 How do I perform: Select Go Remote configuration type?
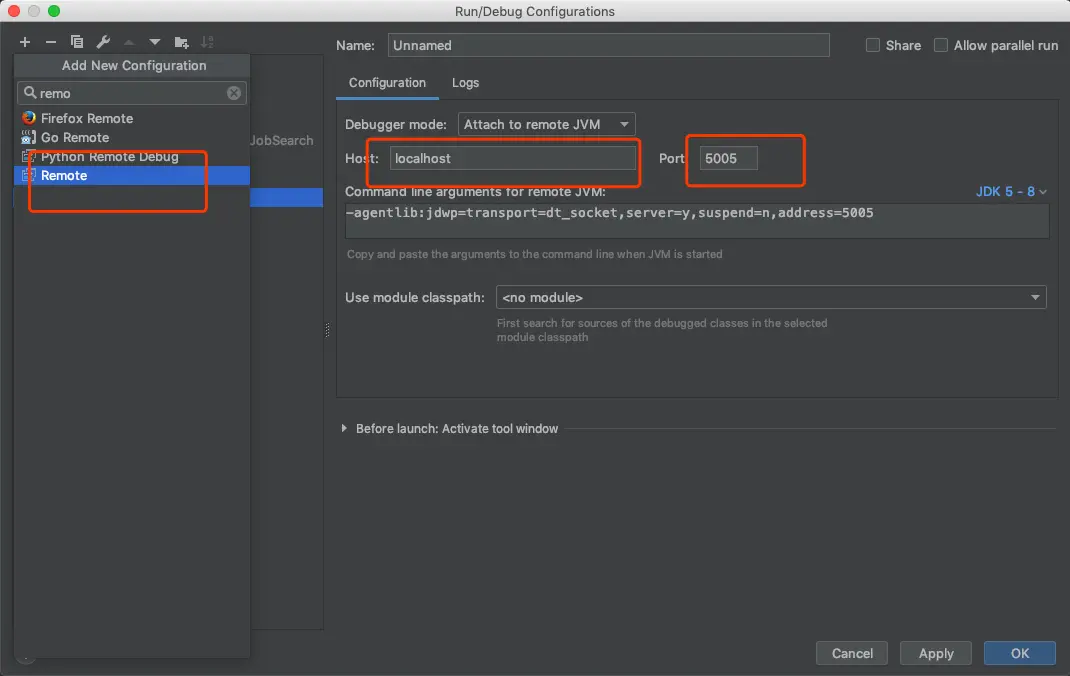(x=132, y=138)
